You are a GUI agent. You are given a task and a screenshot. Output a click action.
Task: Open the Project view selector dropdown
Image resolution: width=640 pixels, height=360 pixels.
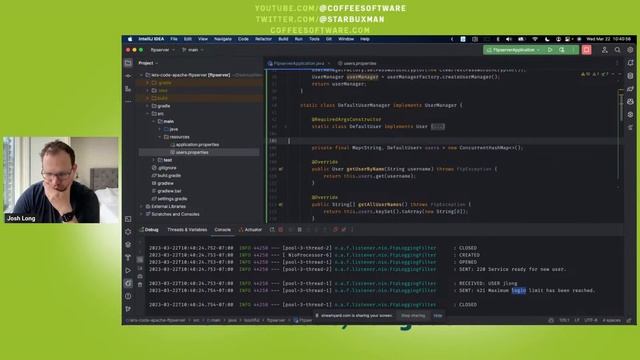pos(148,63)
